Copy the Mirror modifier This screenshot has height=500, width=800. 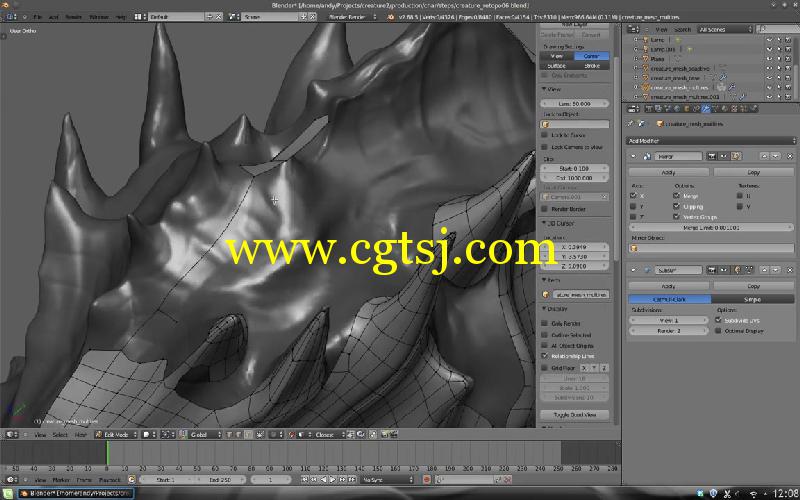point(754,172)
